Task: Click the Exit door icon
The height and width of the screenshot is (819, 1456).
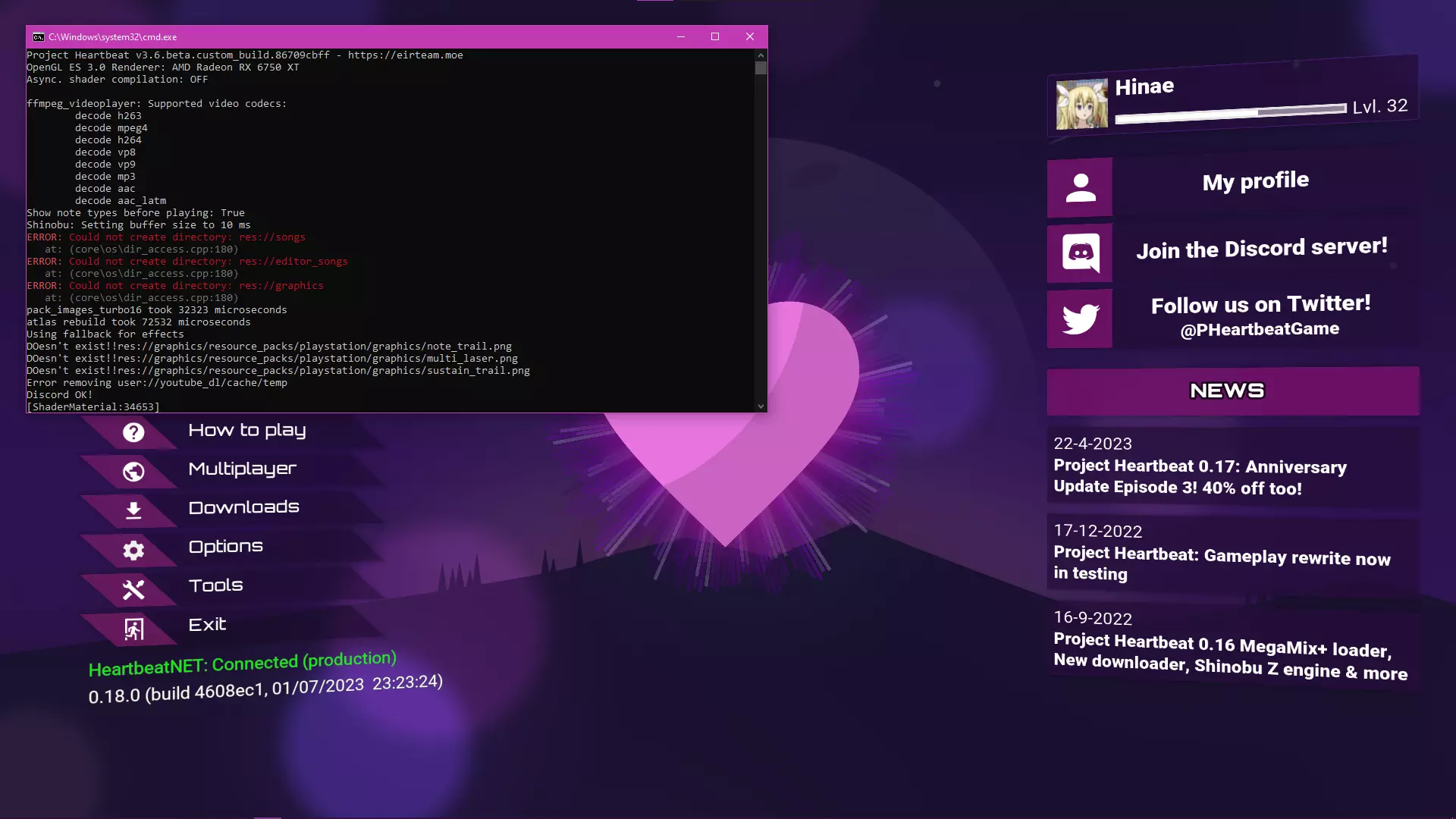Action: pos(133,629)
